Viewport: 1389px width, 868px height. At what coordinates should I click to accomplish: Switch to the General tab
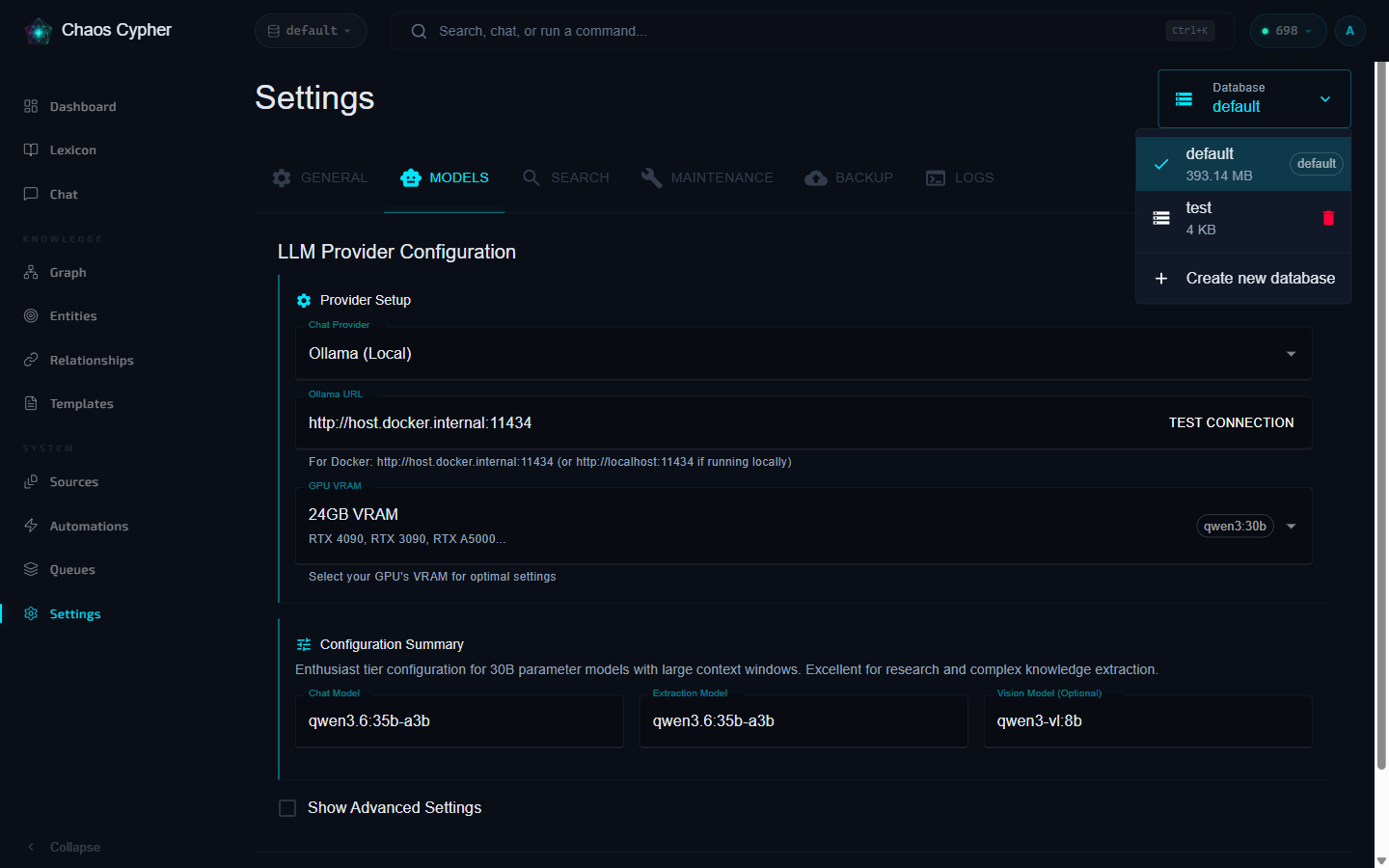pyautogui.click(x=320, y=177)
